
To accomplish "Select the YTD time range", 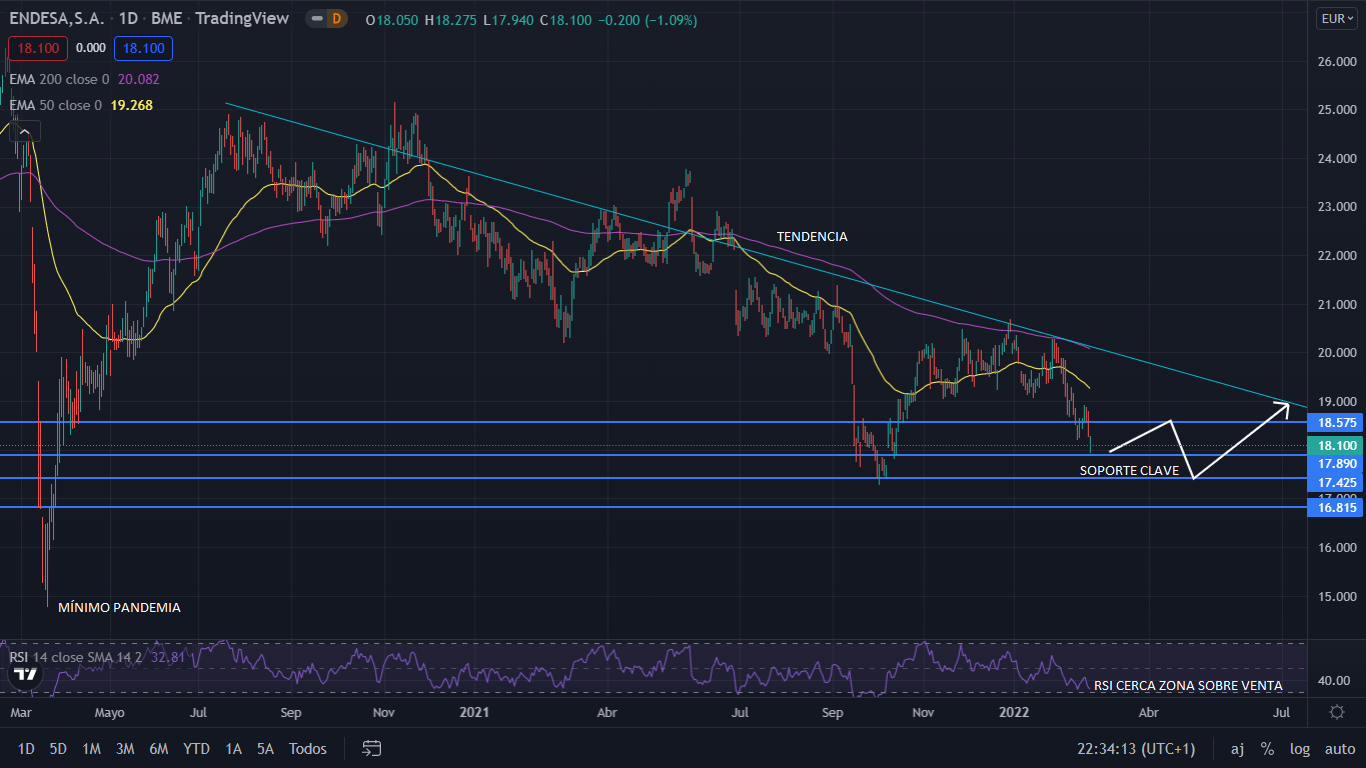I will [x=196, y=748].
